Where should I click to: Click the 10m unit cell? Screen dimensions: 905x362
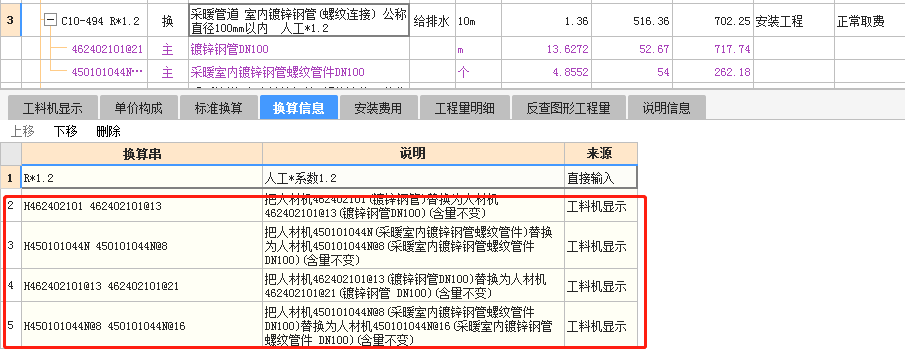pyautogui.click(x=478, y=21)
